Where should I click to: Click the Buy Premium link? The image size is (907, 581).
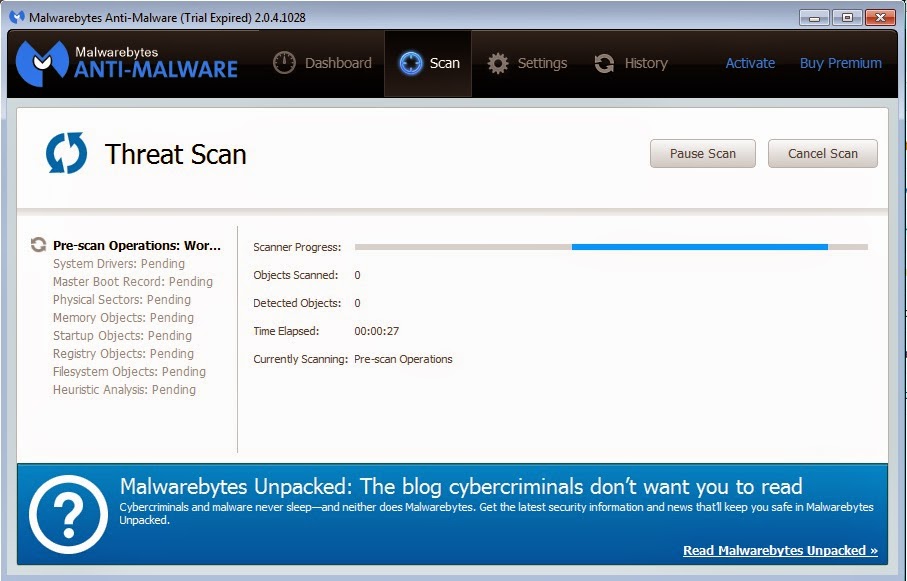click(840, 63)
